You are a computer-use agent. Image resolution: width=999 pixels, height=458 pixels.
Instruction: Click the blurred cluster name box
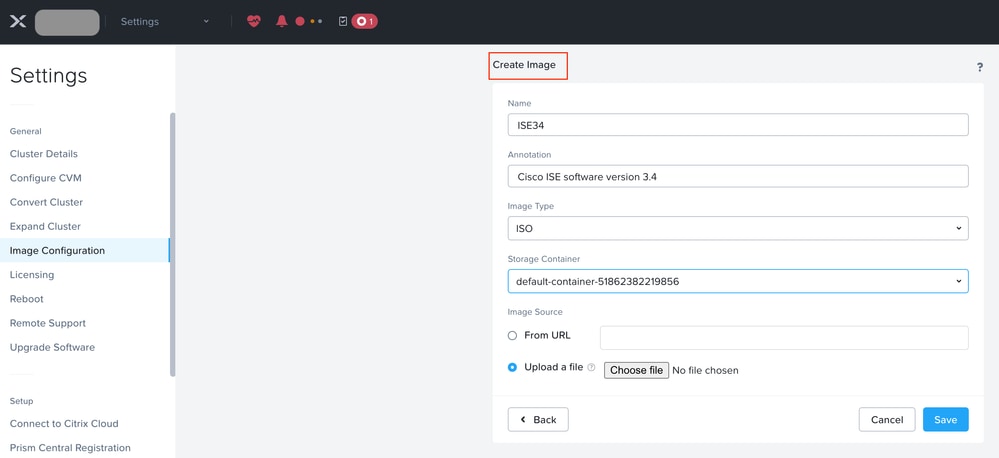[x=67, y=22]
